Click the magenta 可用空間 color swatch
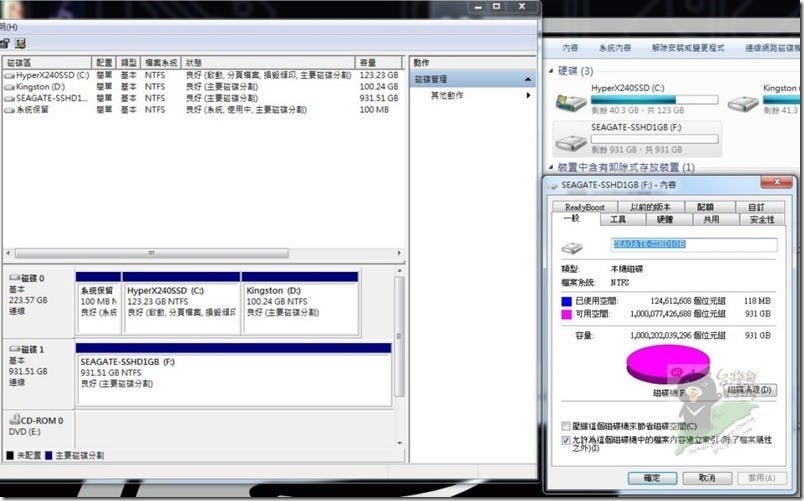Image resolution: width=804 pixels, height=501 pixels. (x=567, y=314)
